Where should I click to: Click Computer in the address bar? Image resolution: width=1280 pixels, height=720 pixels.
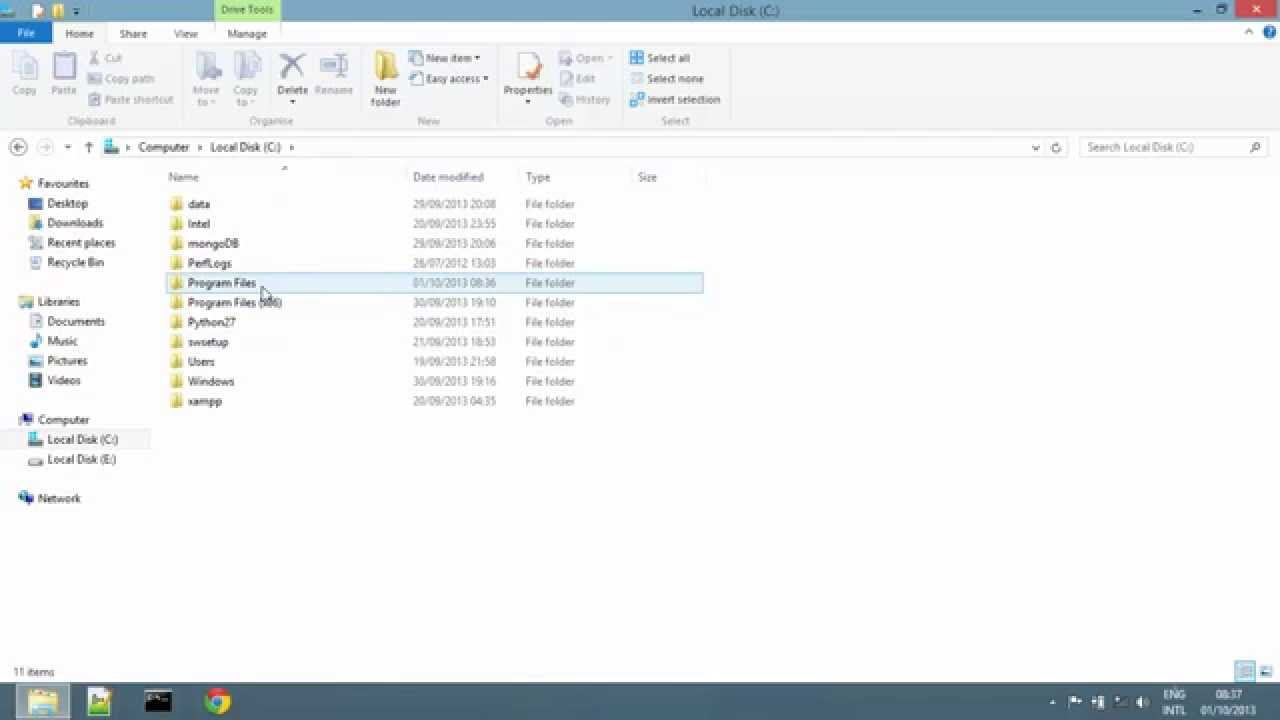pyautogui.click(x=164, y=147)
